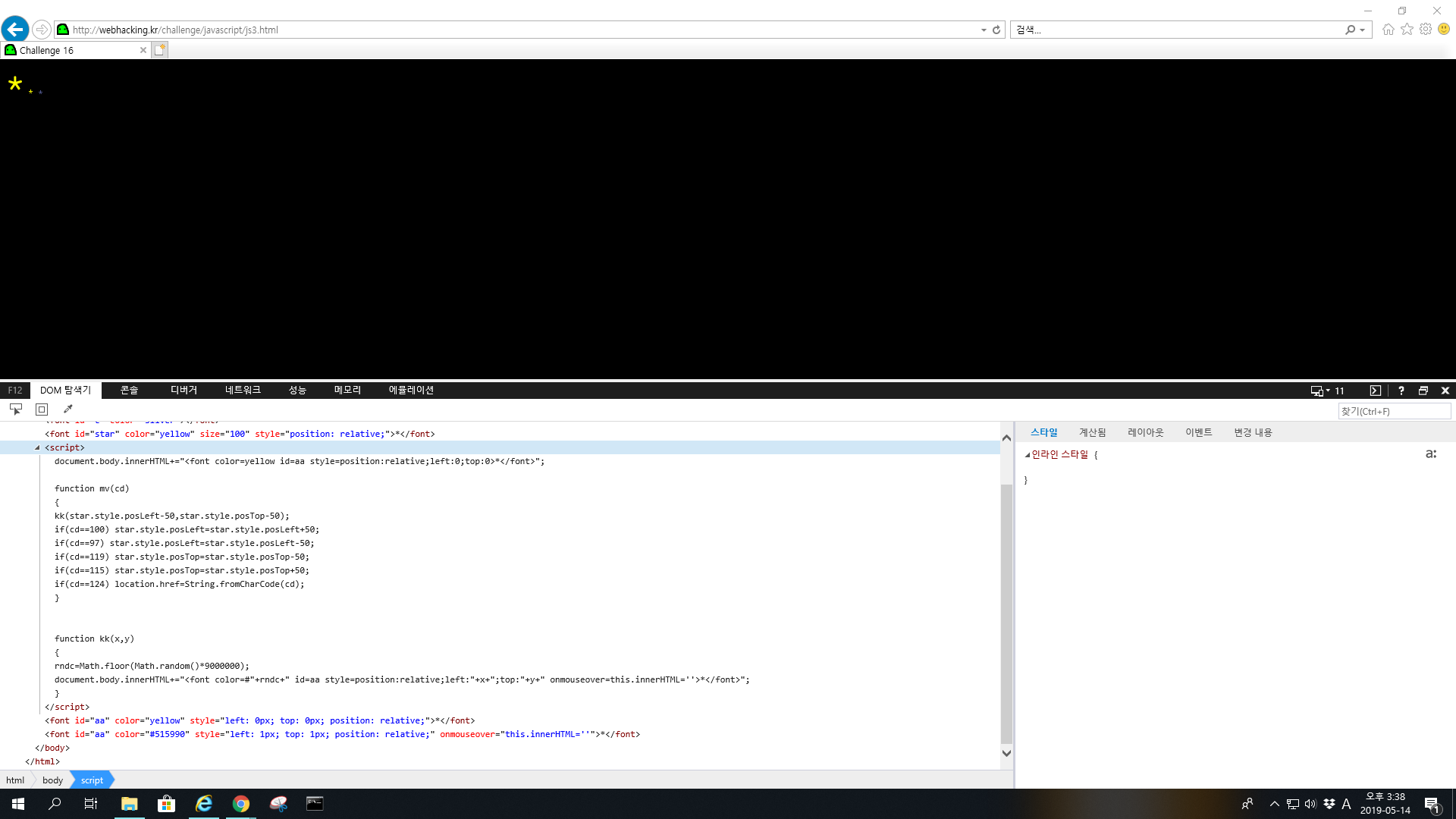Open the 계산됨 computed tab
Viewport: 1456px width, 819px height.
(1092, 432)
